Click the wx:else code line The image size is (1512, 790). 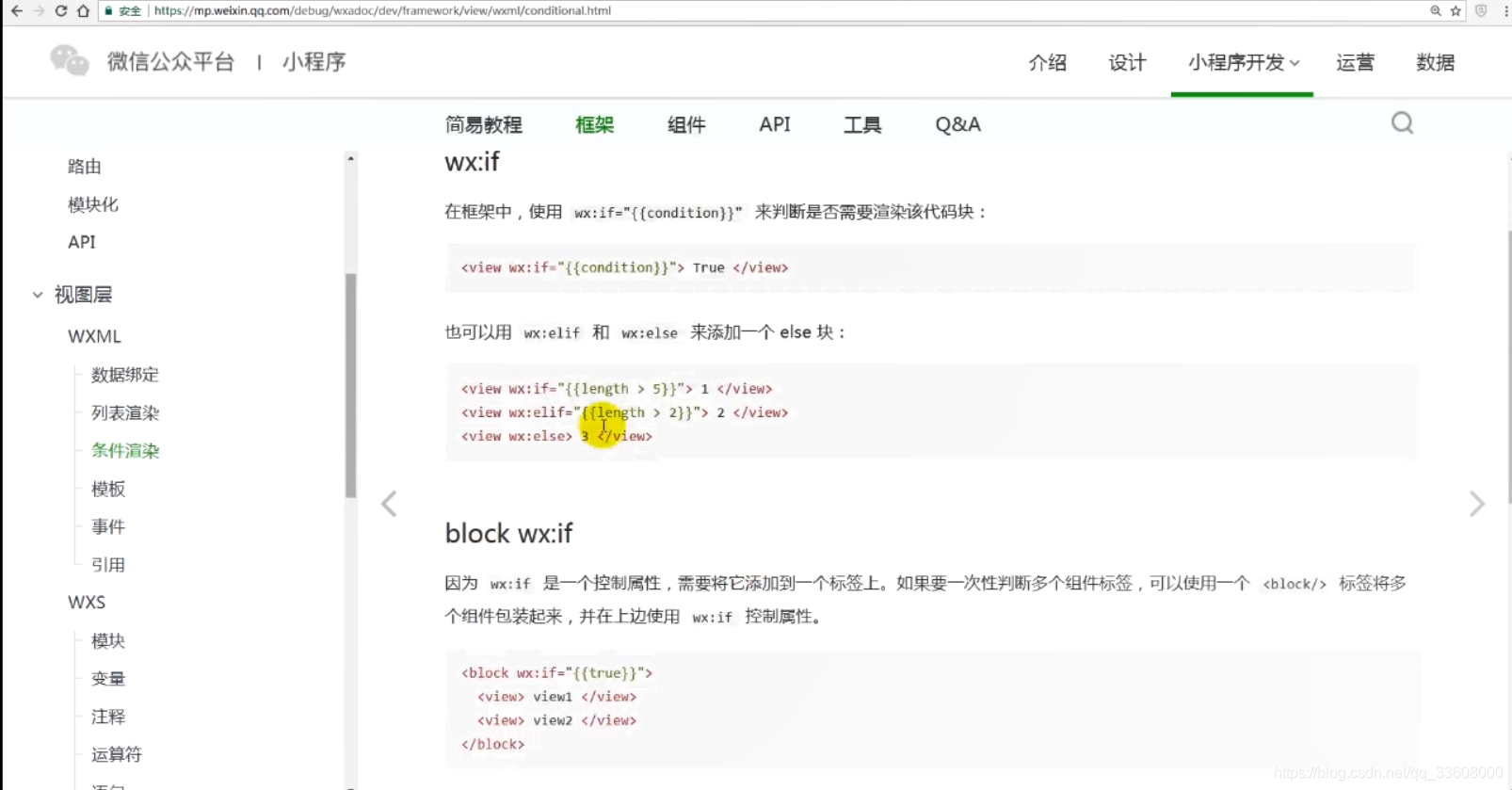click(556, 436)
